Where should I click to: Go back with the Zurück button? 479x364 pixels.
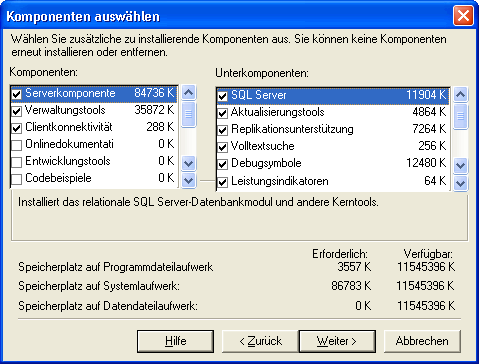(x=260, y=341)
